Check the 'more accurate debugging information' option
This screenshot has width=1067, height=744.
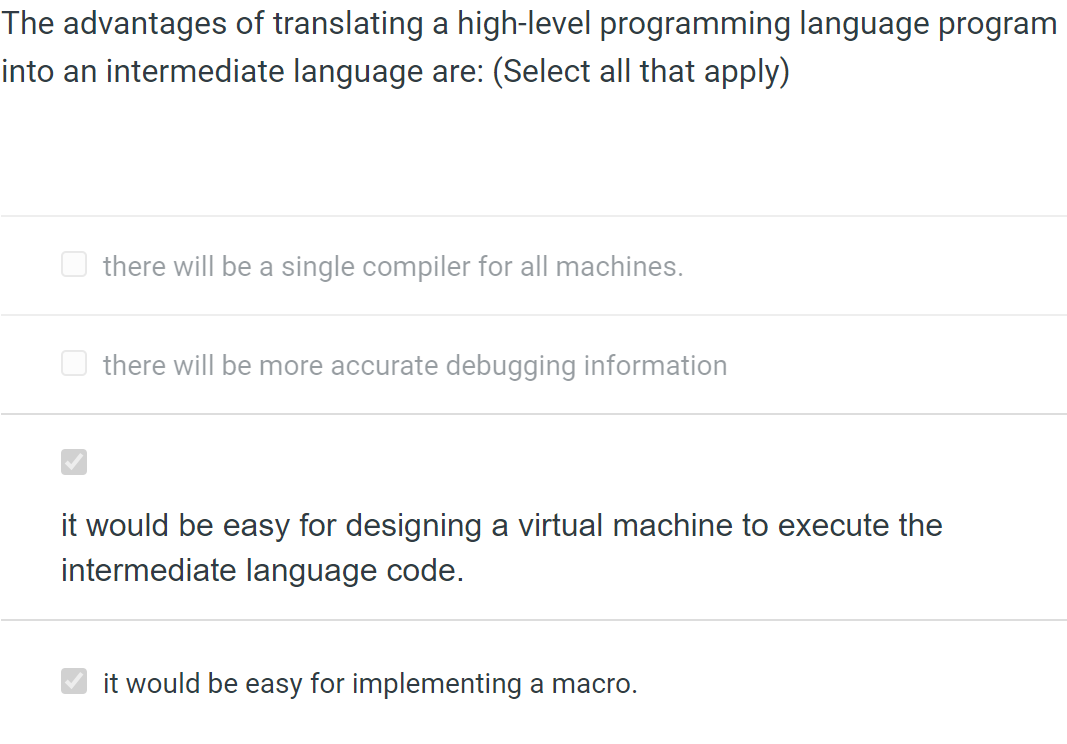[x=74, y=363]
